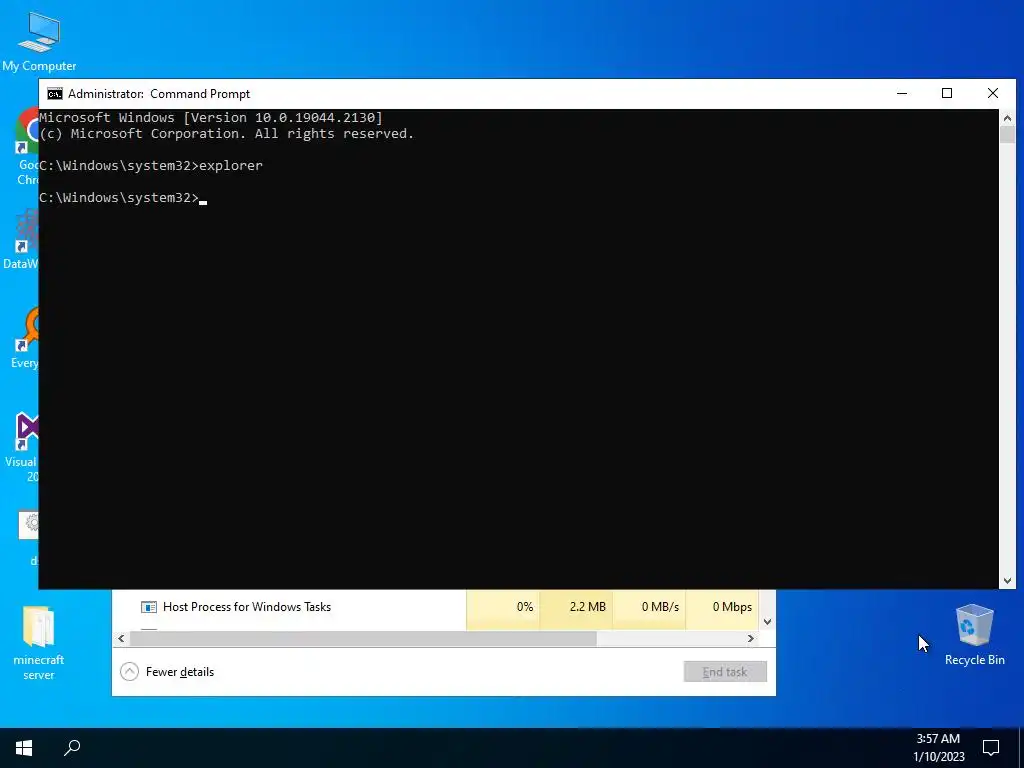Collapse Task Manager with Fewer details
Image resolution: width=1024 pixels, height=768 pixels.
[167, 671]
